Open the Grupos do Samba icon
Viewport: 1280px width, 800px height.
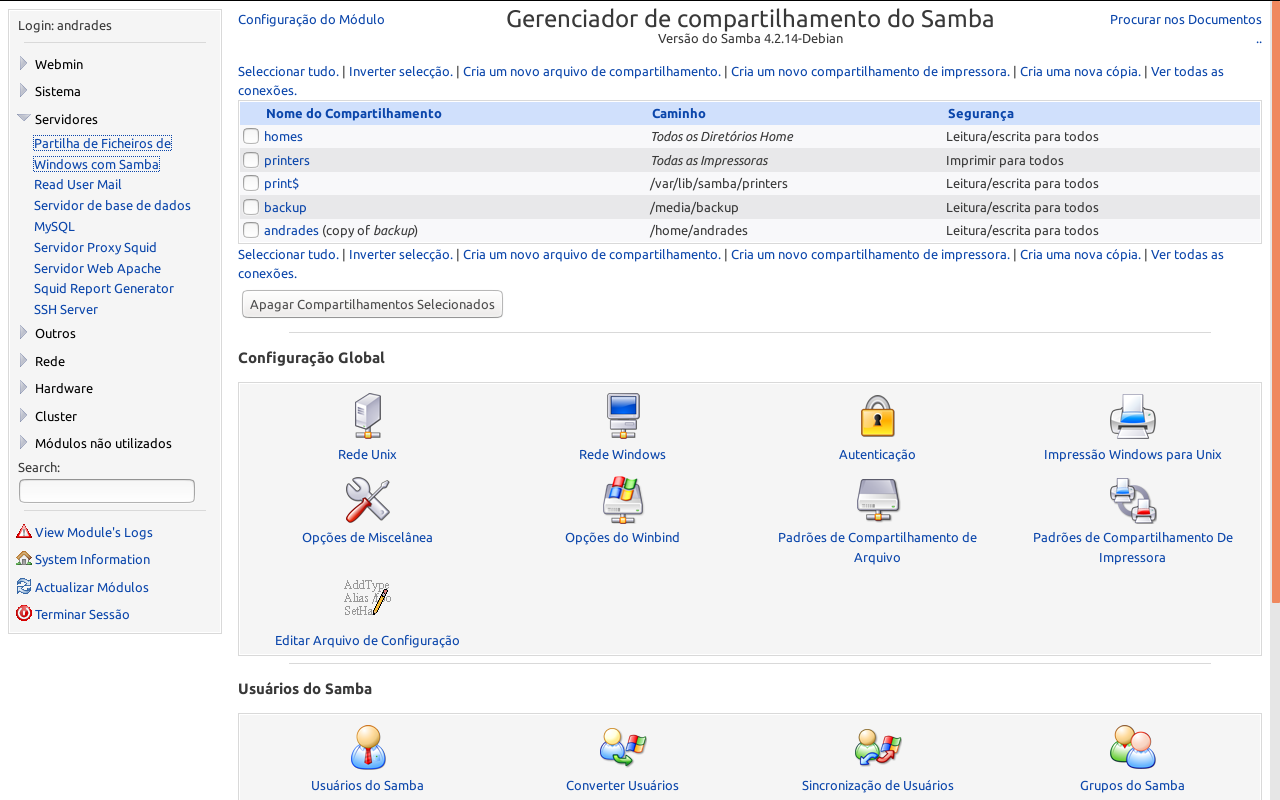tap(1133, 748)
